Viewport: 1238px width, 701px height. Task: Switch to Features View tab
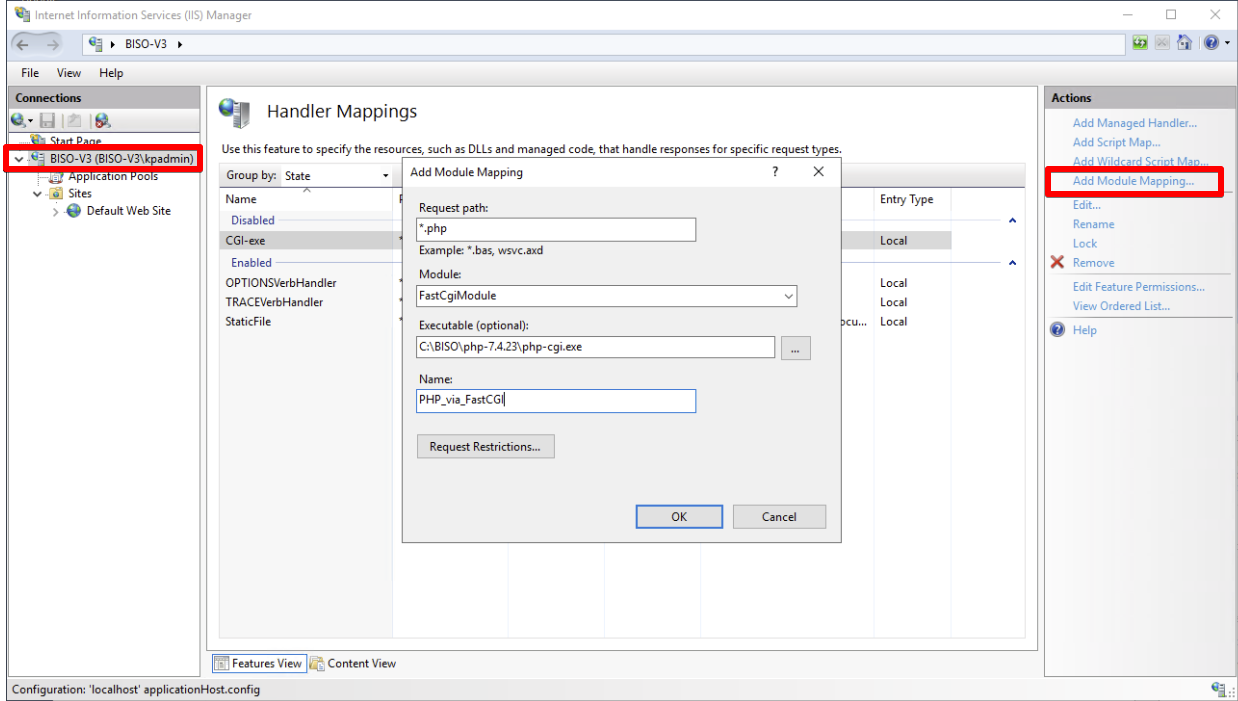(x=259, y=663)
